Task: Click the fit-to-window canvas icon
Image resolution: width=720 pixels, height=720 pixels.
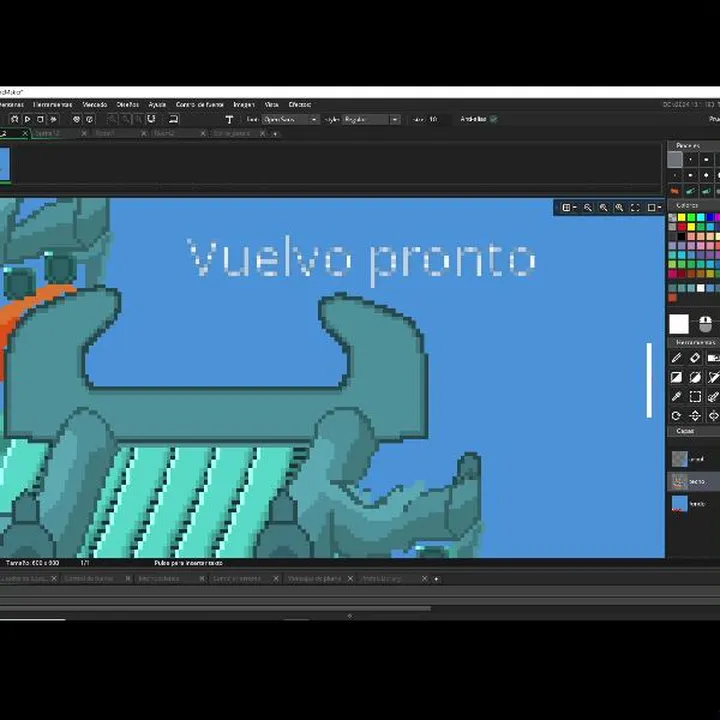Action: [x=635, y=208]
